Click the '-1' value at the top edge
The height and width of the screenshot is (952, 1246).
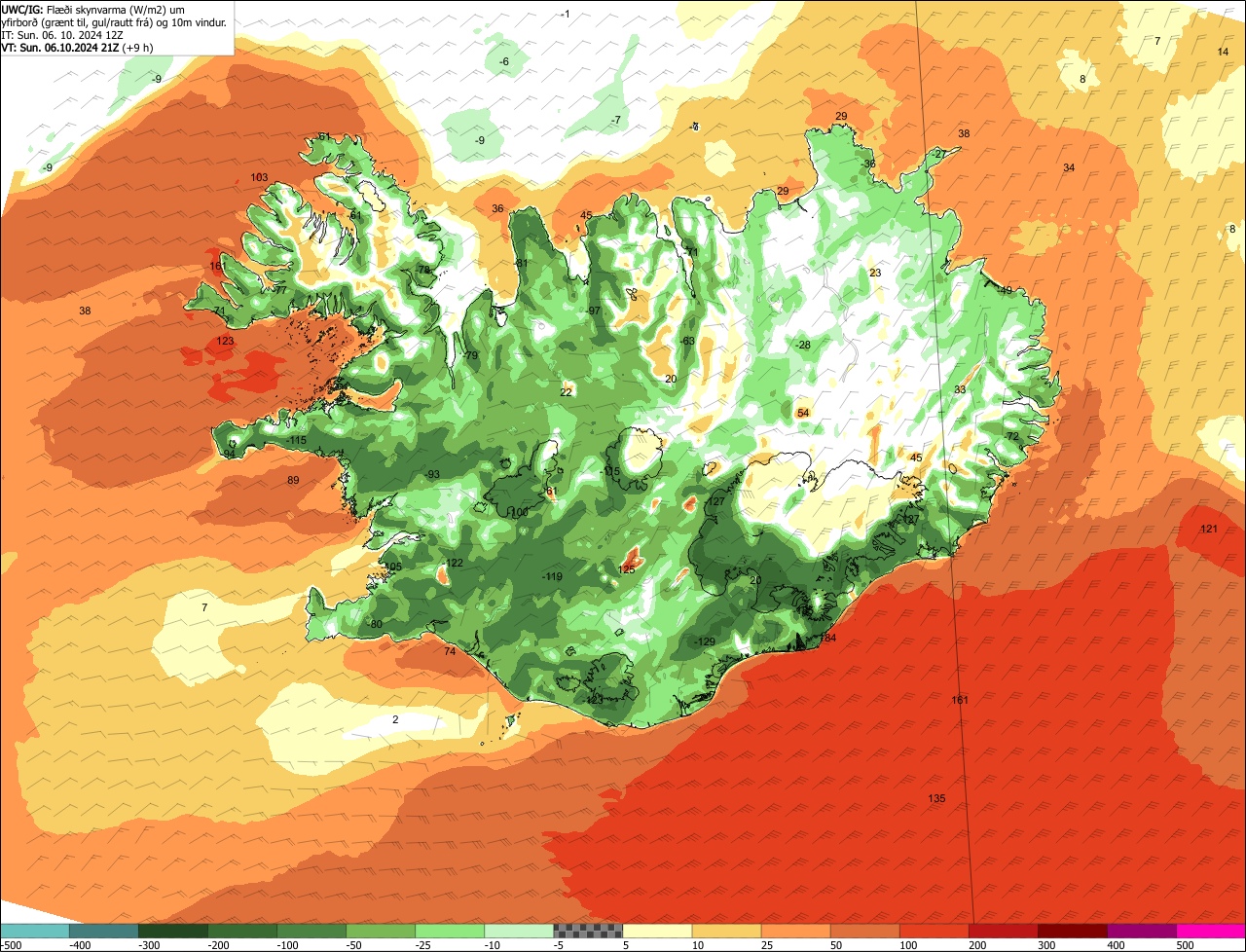565,14
